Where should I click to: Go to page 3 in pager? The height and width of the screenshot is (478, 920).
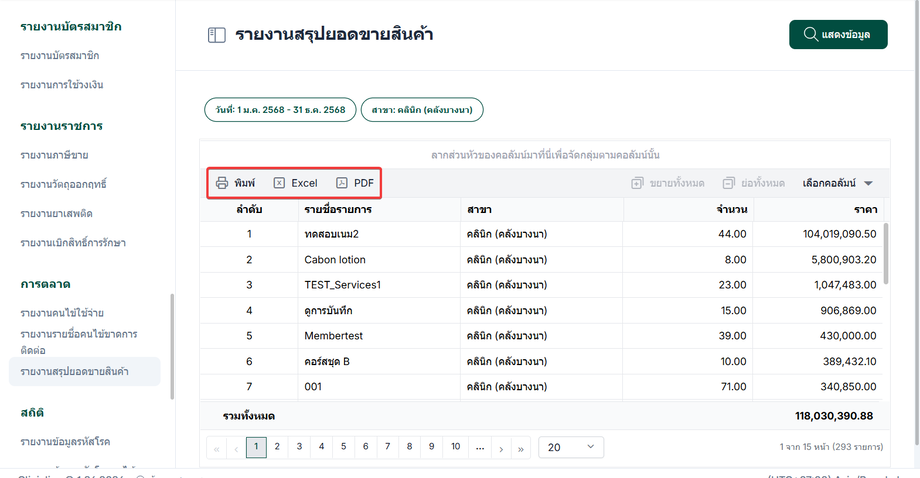tap(299, 448)
